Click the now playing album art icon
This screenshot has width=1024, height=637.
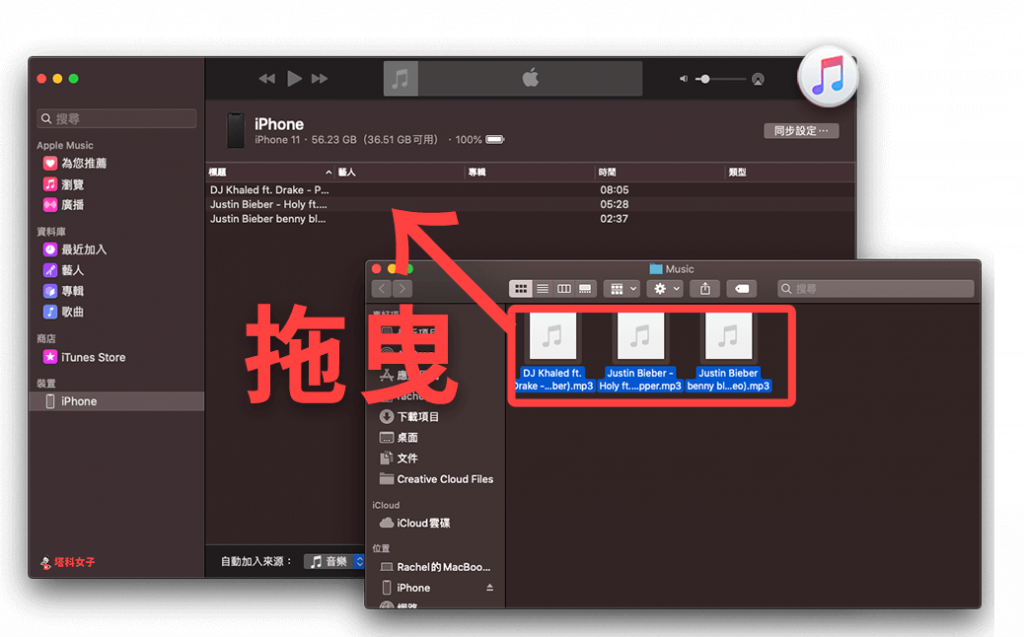[400, 79]
